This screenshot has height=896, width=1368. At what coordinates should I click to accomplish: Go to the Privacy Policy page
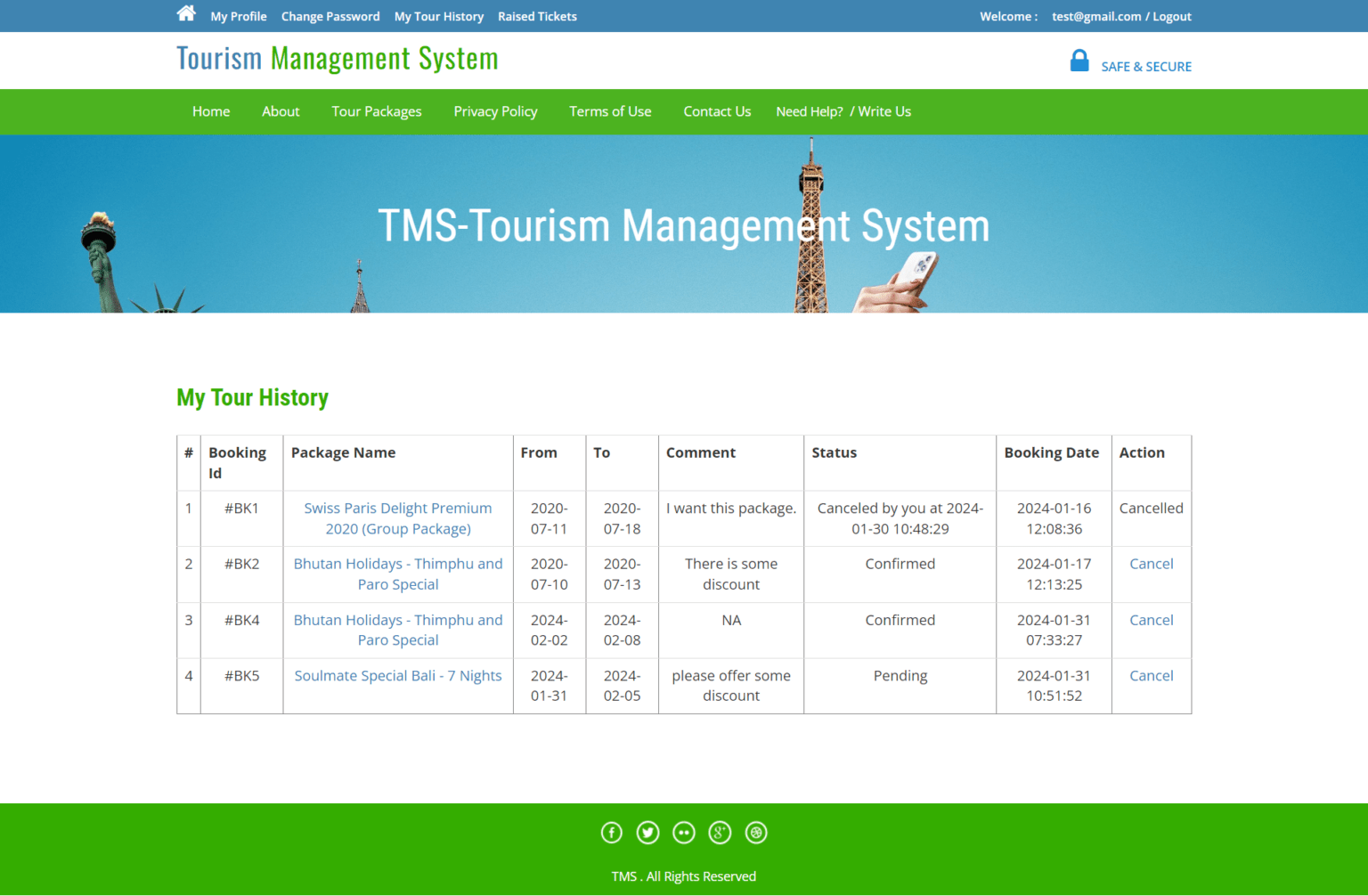tap(495, 111)
